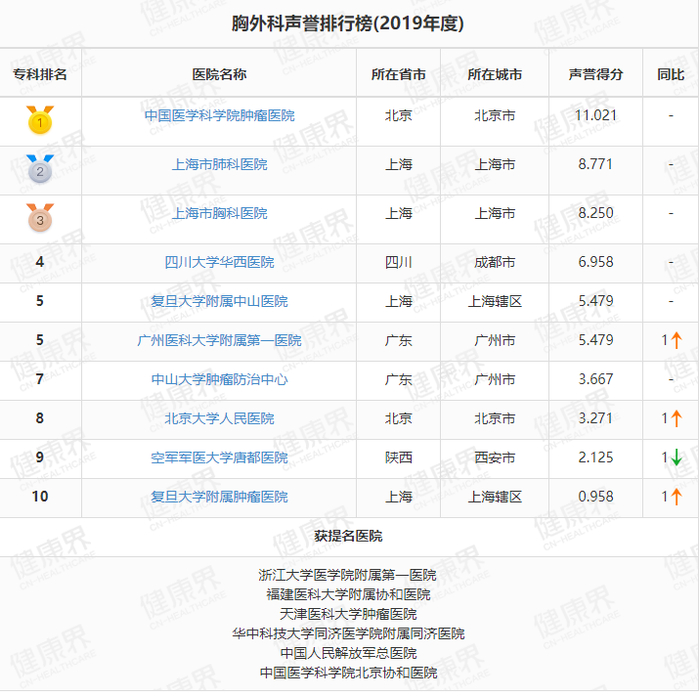
Task: Click the 专科排名 column header
Action: pos(40,74)
